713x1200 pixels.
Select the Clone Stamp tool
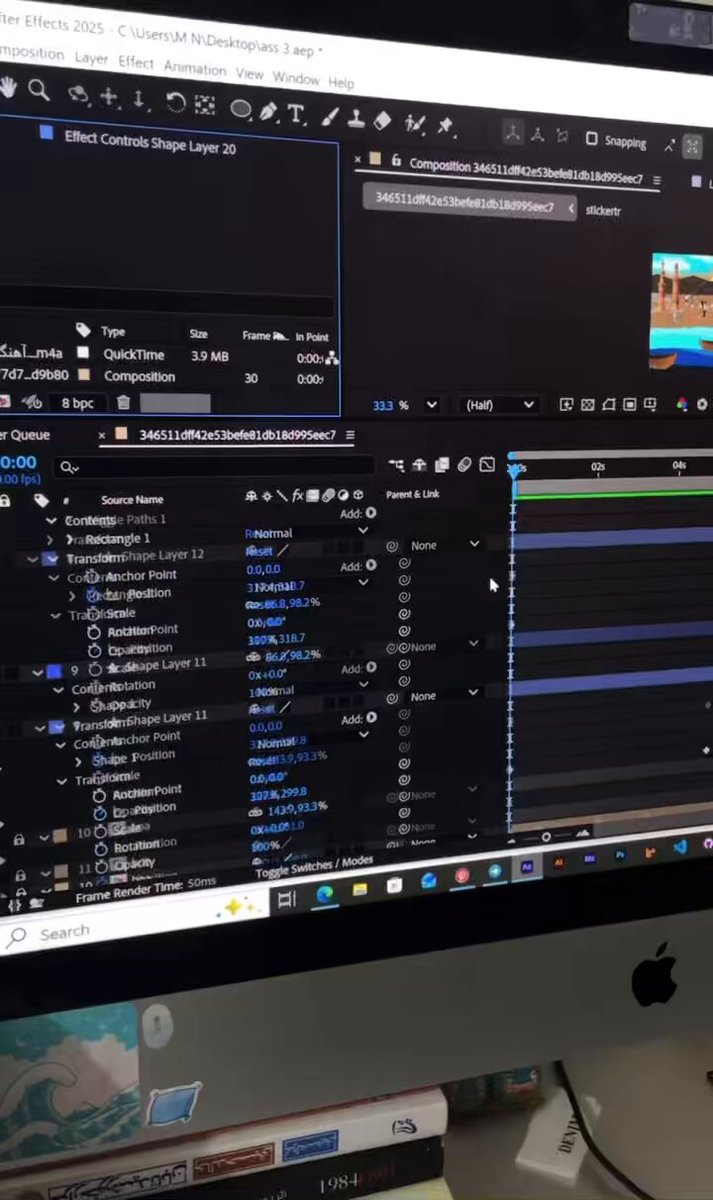[356, 119]
